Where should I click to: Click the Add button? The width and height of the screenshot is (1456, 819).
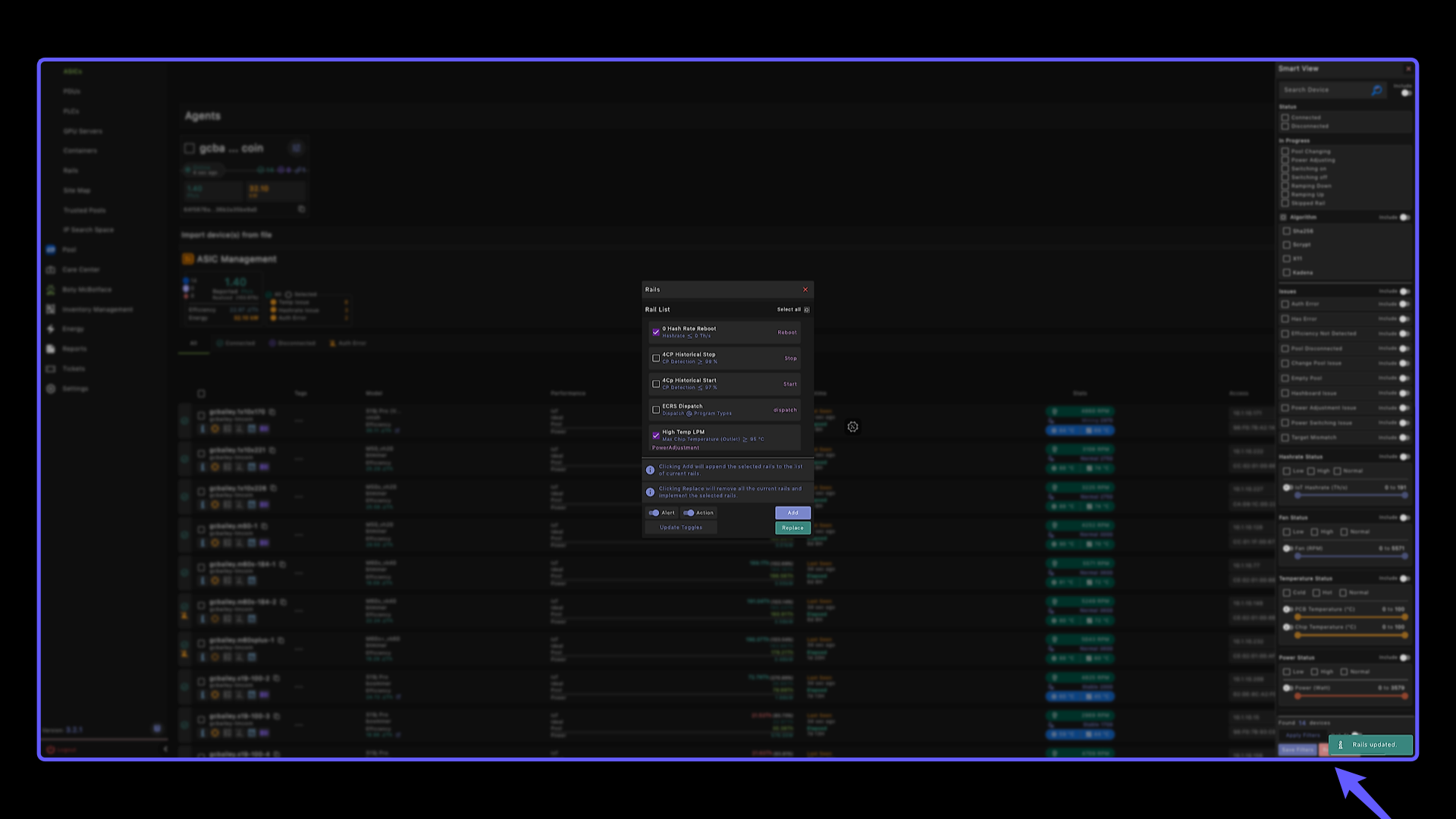tap(792, 513)
